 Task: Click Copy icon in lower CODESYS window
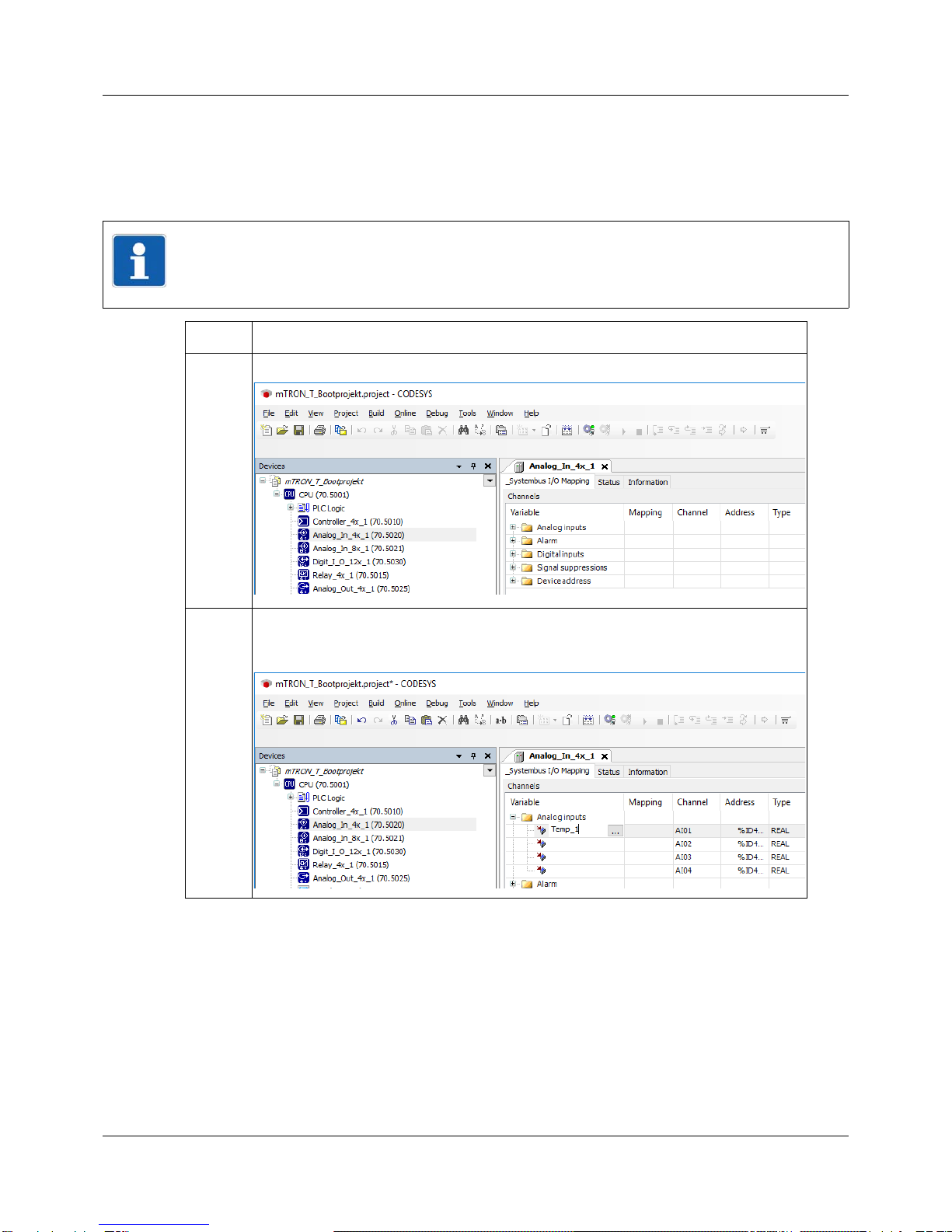[x=410, y=720]
